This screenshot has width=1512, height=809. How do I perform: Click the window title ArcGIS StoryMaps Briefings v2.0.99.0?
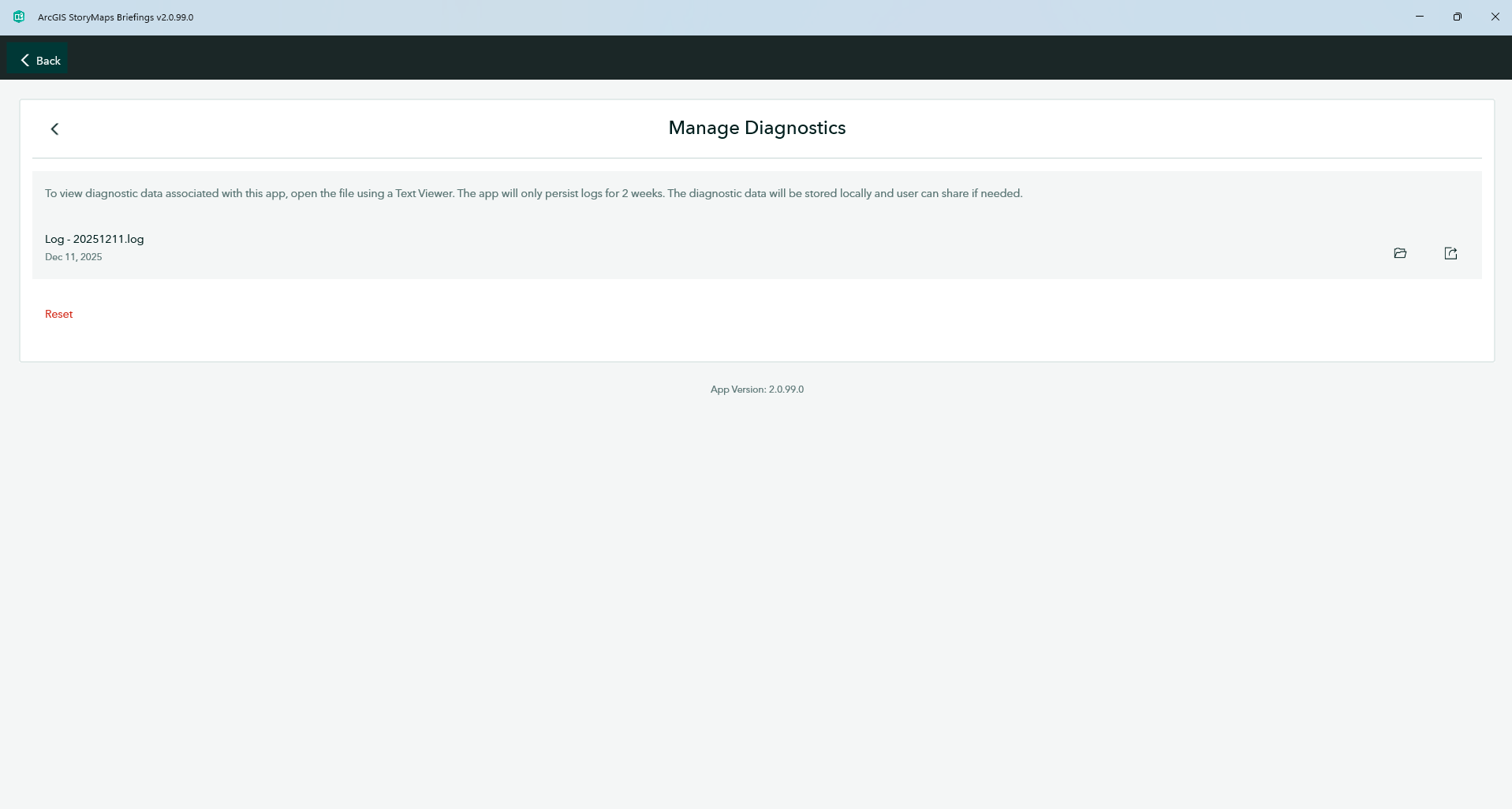click(116, 17)
